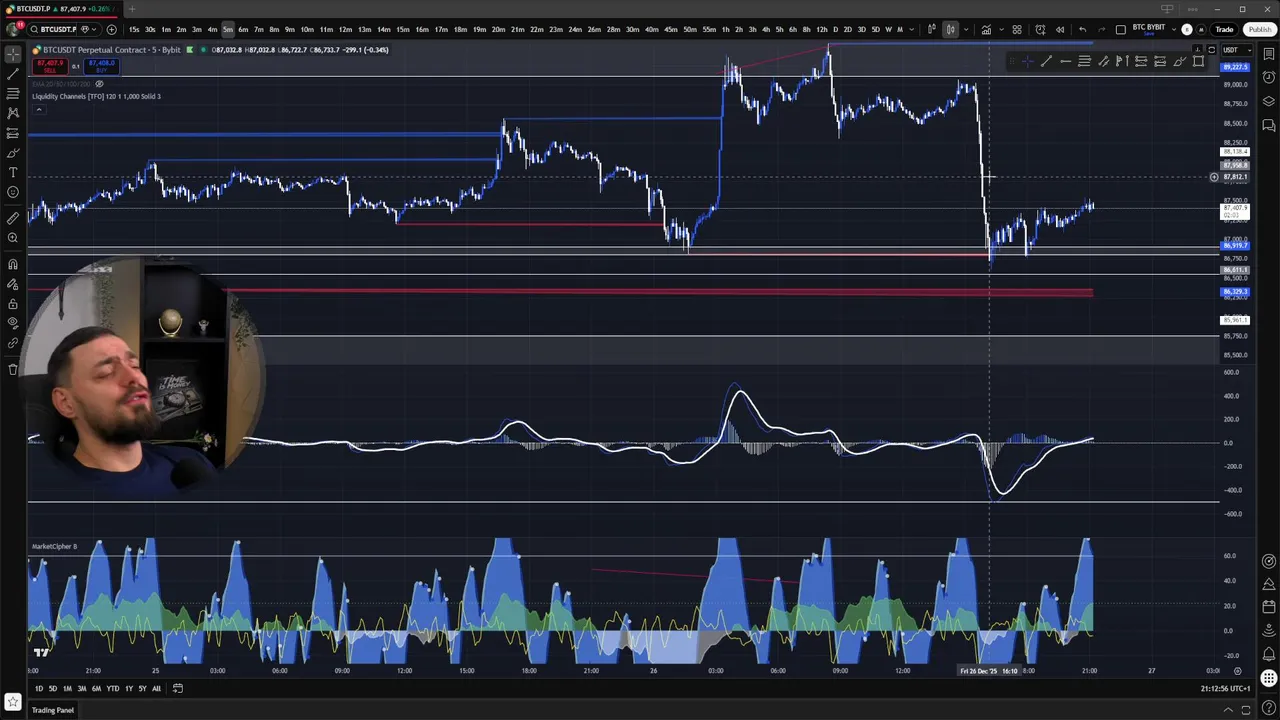1280x720 pixels.
Task: Toggle the B badge near Trade button
Action: click(x=1187, y=29)
